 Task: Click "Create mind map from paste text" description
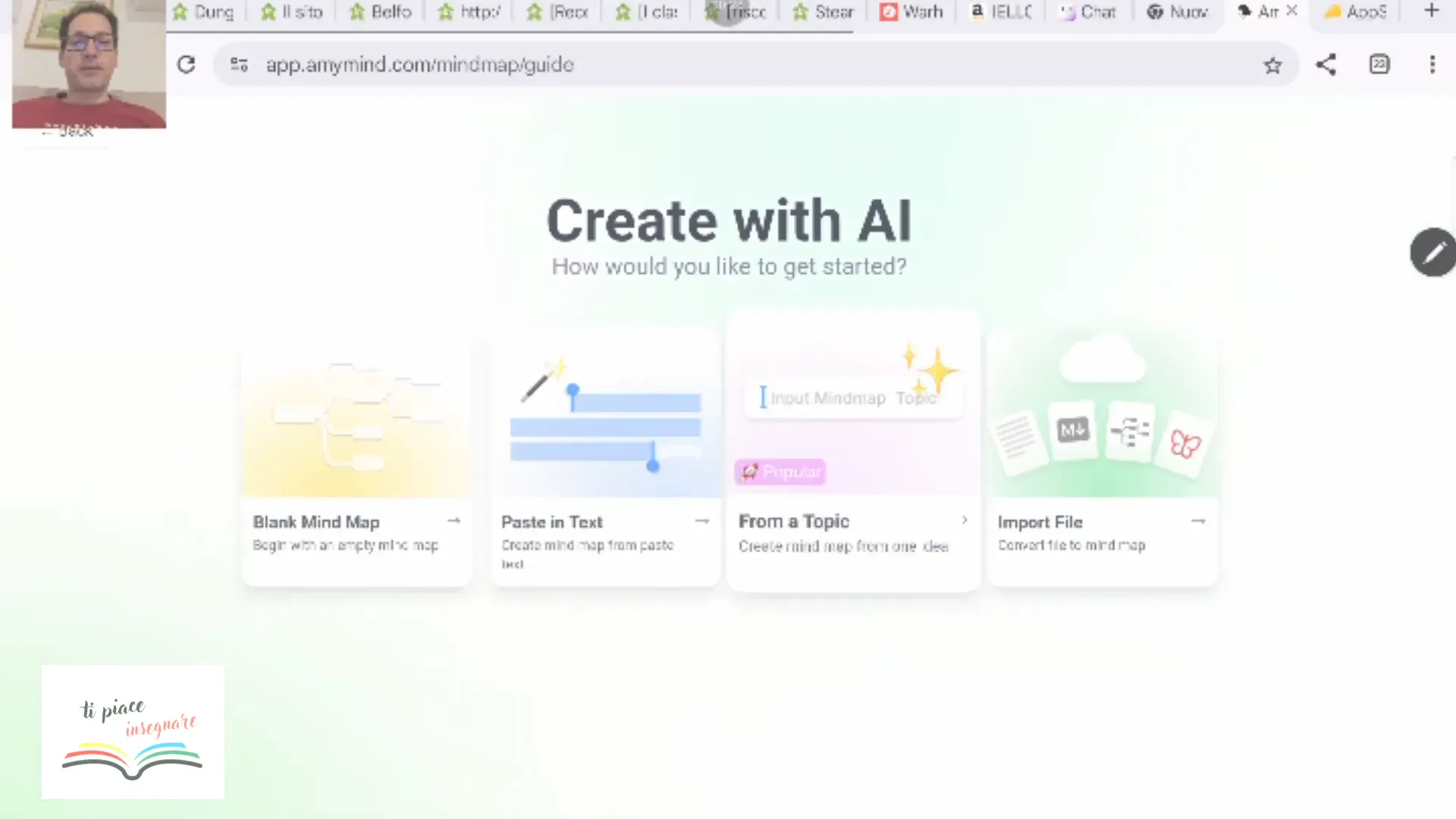(588, 554)
